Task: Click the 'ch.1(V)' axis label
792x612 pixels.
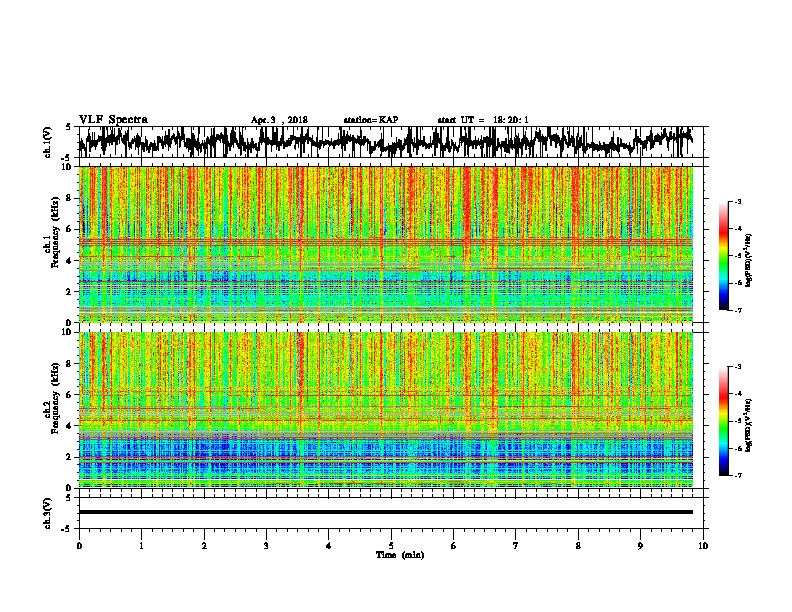Action: 48,142
